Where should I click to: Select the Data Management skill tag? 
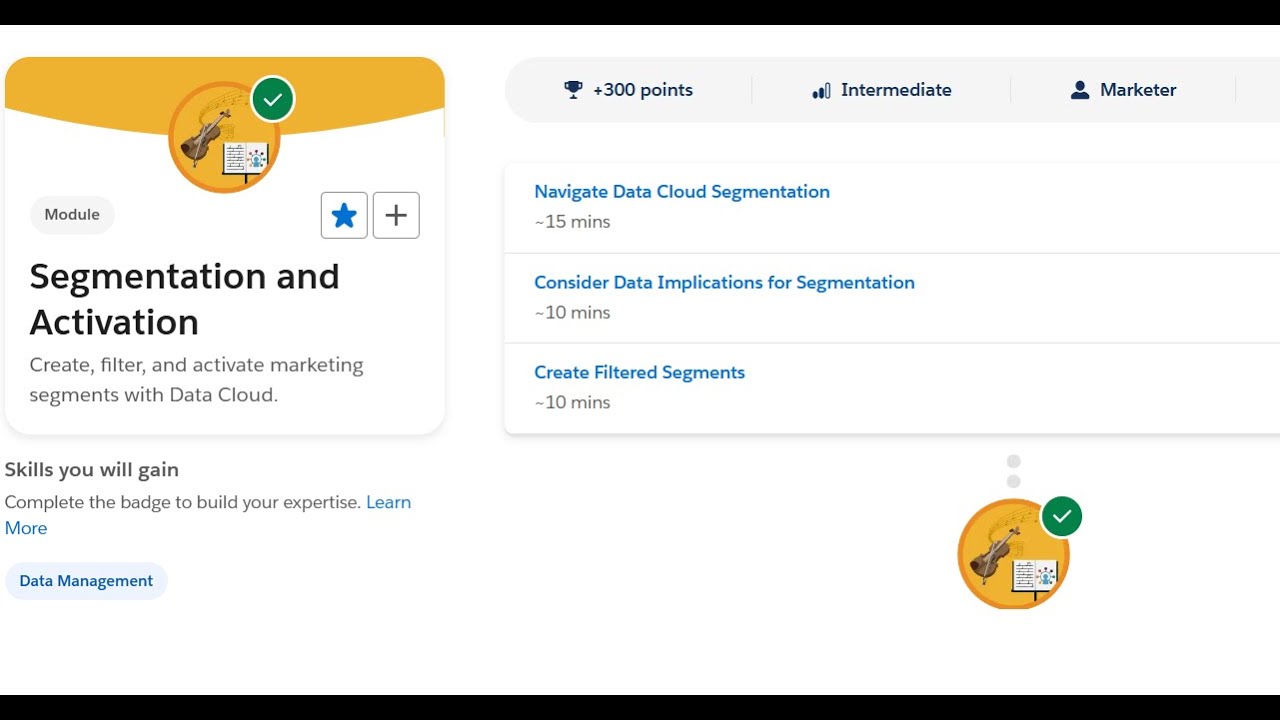[86, 581]
